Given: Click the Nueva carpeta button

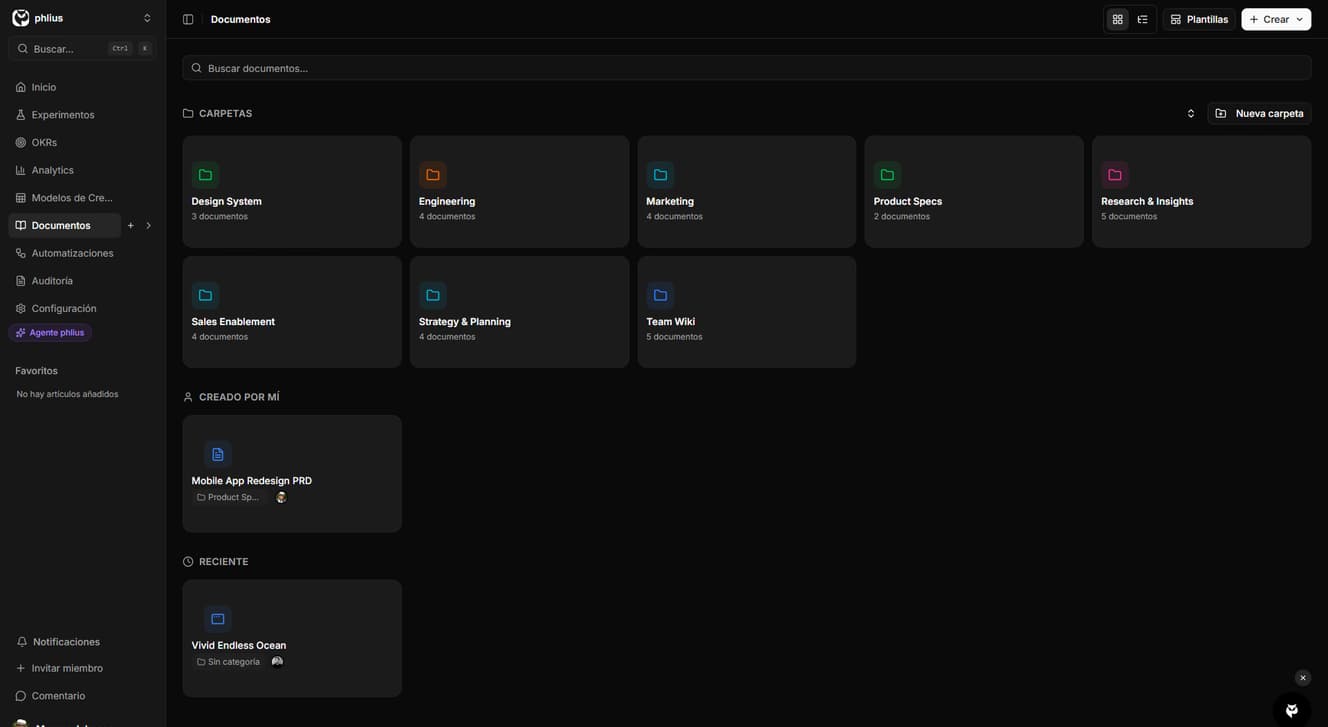Looking at the screenshot, I should 1259,113.
